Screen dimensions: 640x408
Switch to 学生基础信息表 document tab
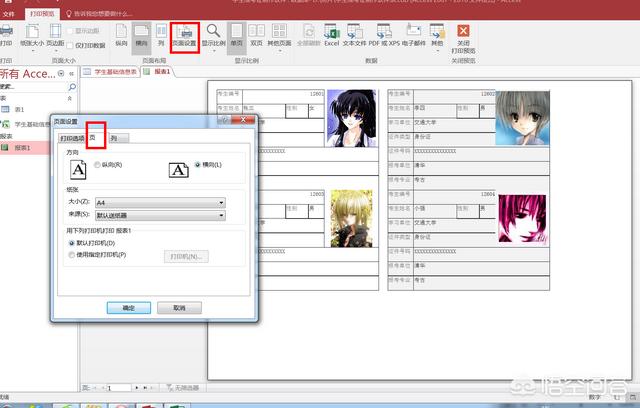tap(110, 72)
